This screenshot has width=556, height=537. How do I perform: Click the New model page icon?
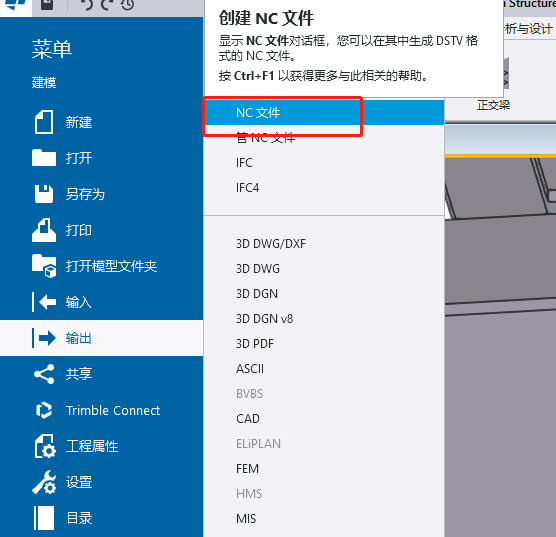[x=44, y=122]
